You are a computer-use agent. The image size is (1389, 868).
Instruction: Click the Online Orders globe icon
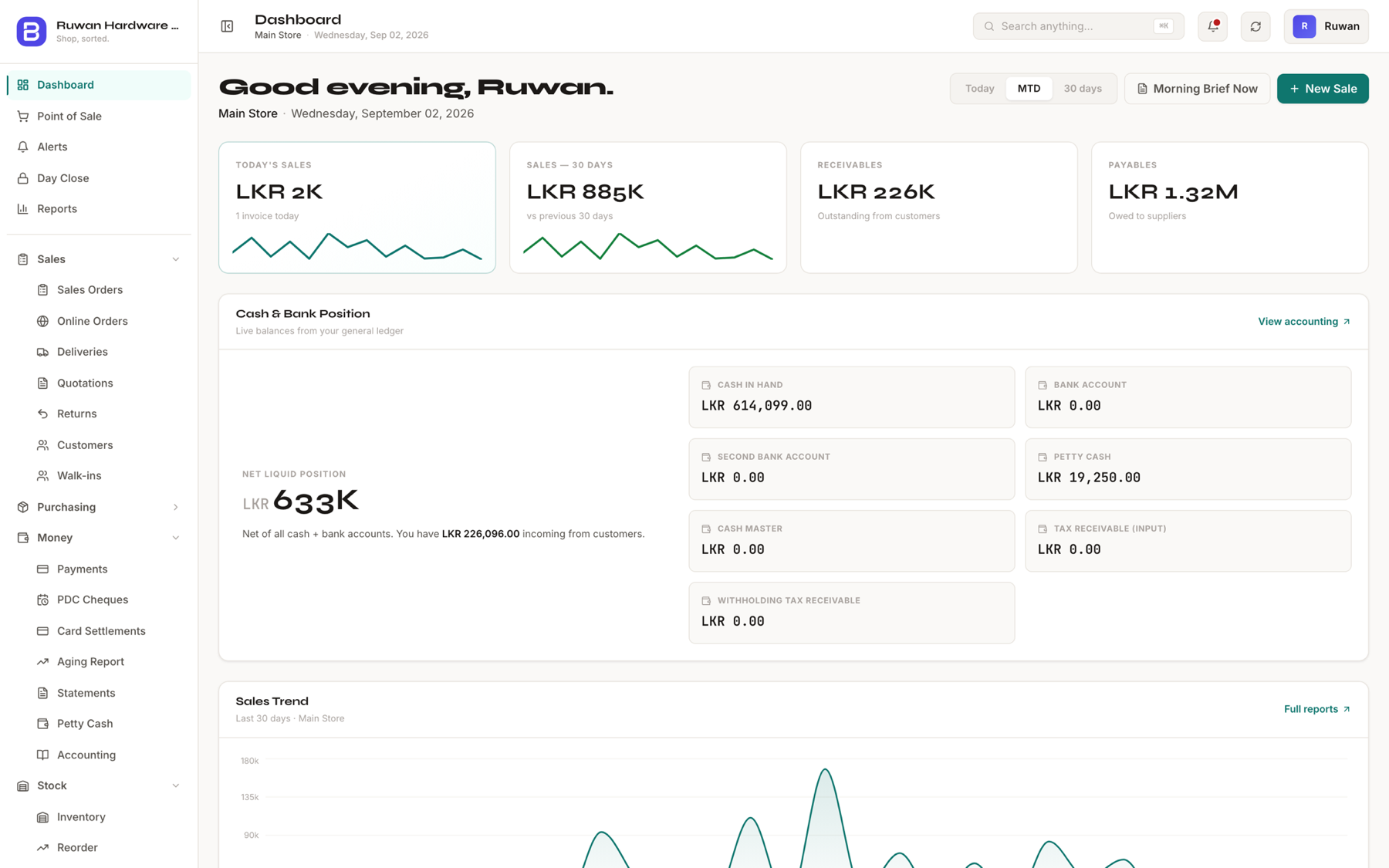42,321
